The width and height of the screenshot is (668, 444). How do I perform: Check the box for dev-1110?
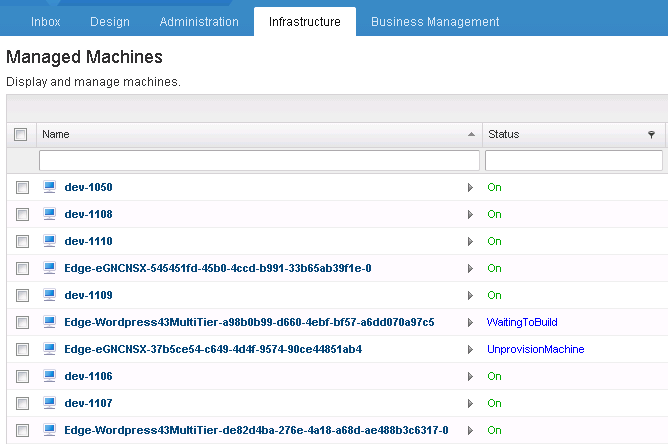[x=22, y=242]
